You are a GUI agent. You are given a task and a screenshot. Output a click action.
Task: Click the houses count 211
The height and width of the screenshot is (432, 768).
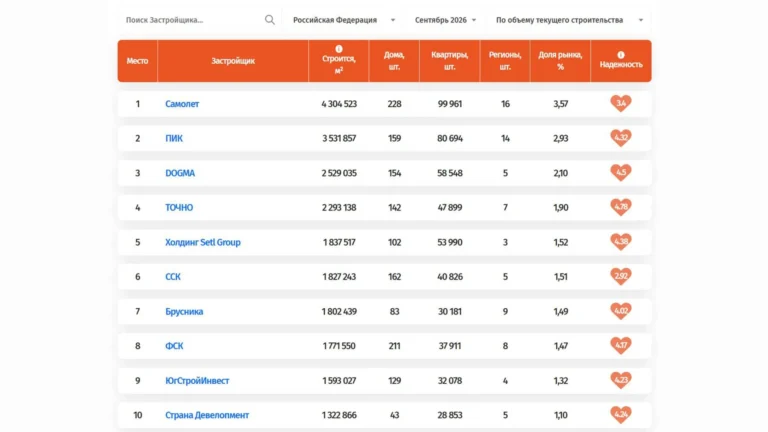394,346
